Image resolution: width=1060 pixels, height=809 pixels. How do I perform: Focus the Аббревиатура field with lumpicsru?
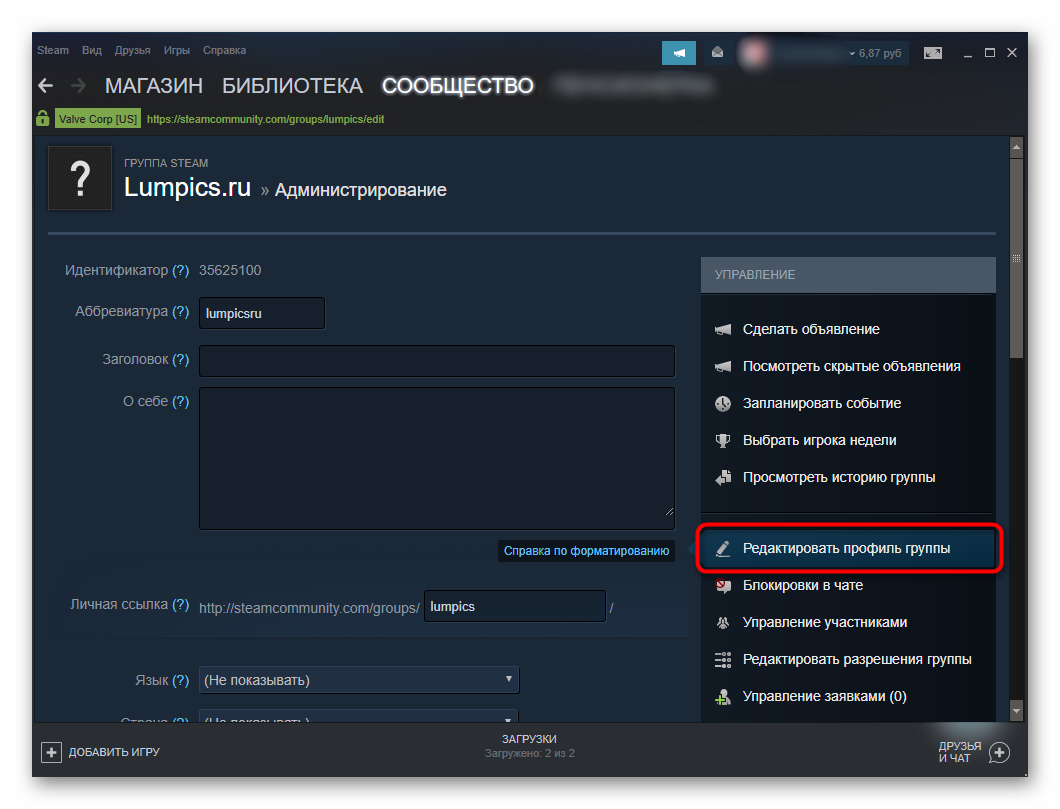coord(262,313)
